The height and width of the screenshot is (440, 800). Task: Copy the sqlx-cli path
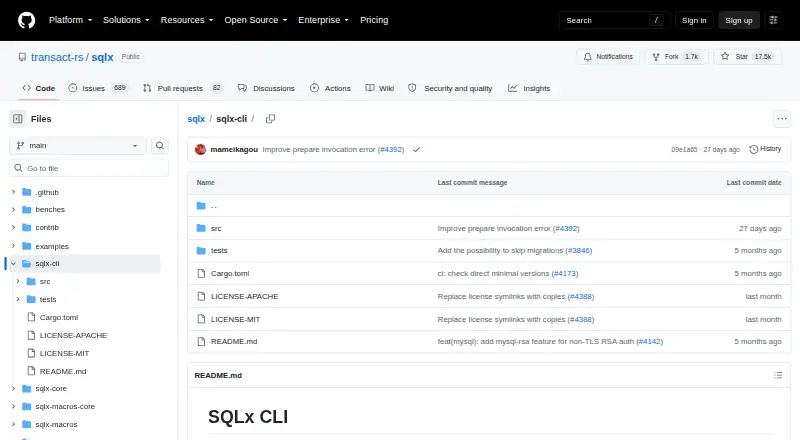point(270,119)
